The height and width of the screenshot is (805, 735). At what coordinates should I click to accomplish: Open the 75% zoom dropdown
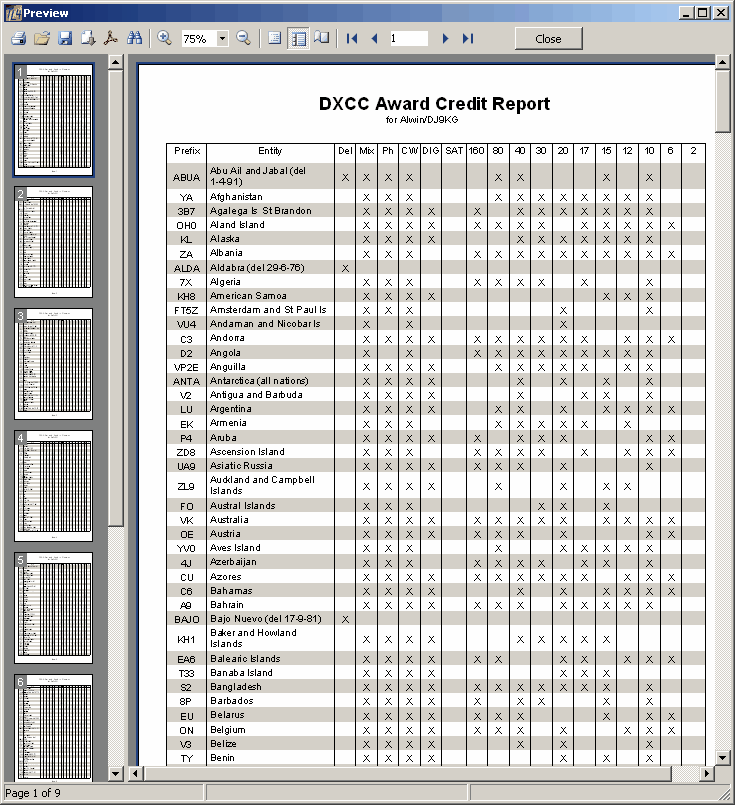point(222,39)
